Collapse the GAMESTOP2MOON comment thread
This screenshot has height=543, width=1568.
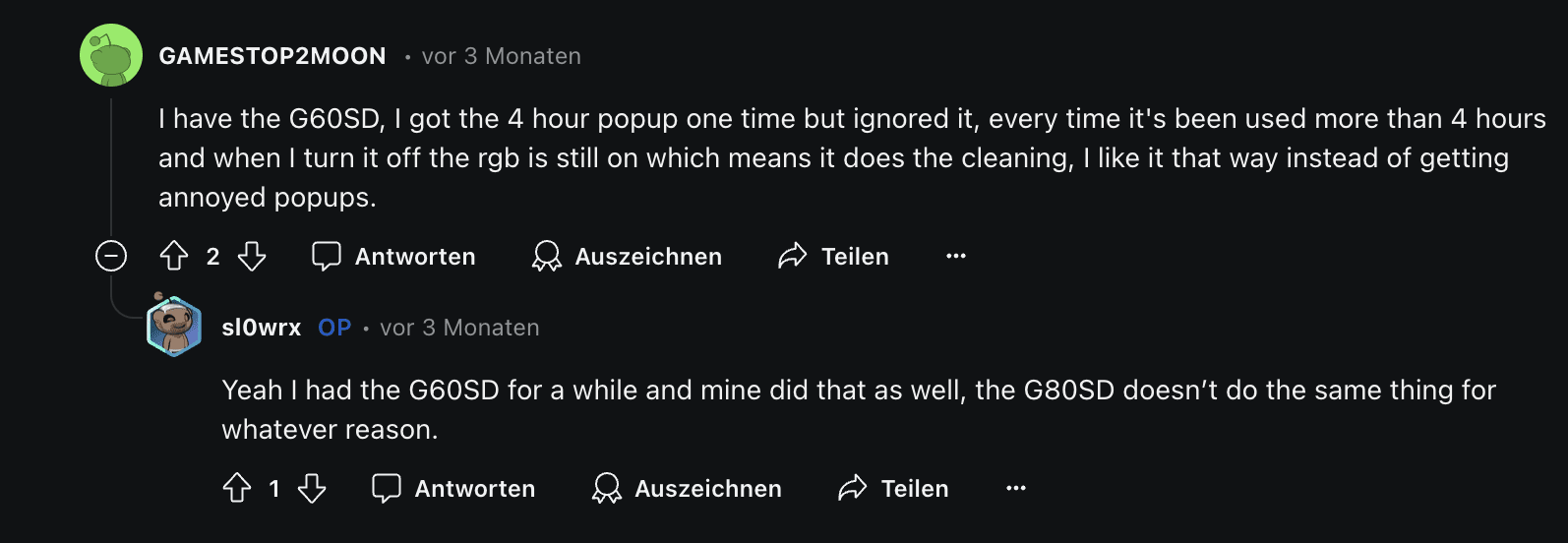(111, 256)
